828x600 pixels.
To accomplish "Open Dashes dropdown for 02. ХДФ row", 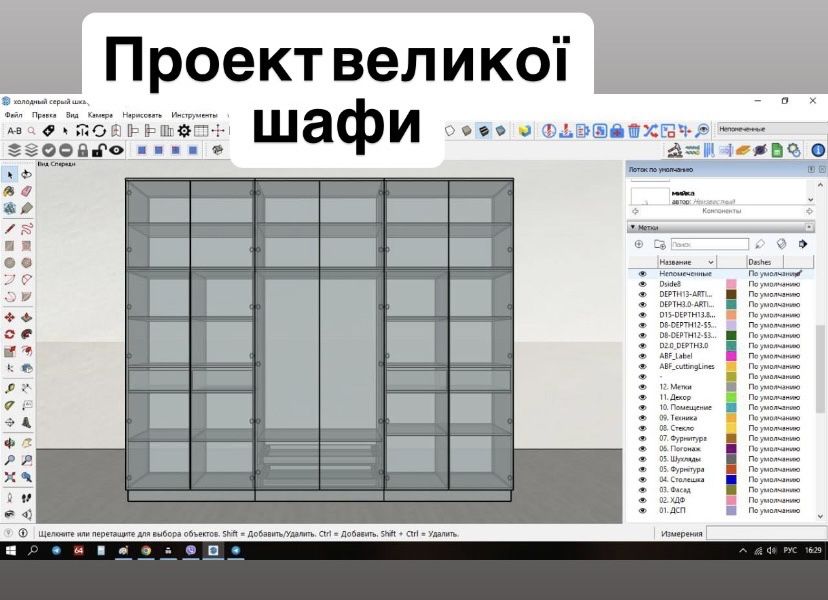I will [x=774, y=500].
